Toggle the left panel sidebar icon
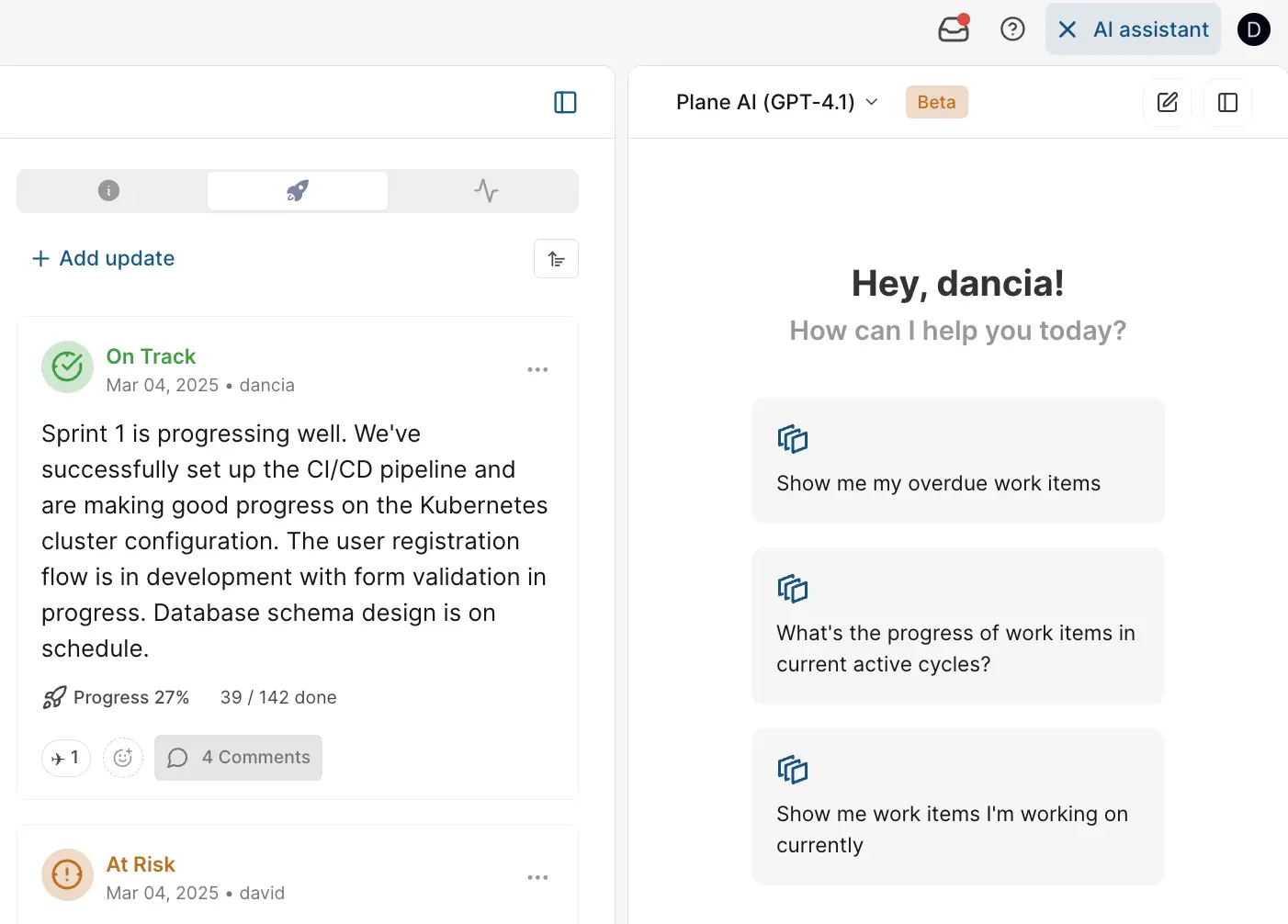1288x924 pixels. click(565, 102)
